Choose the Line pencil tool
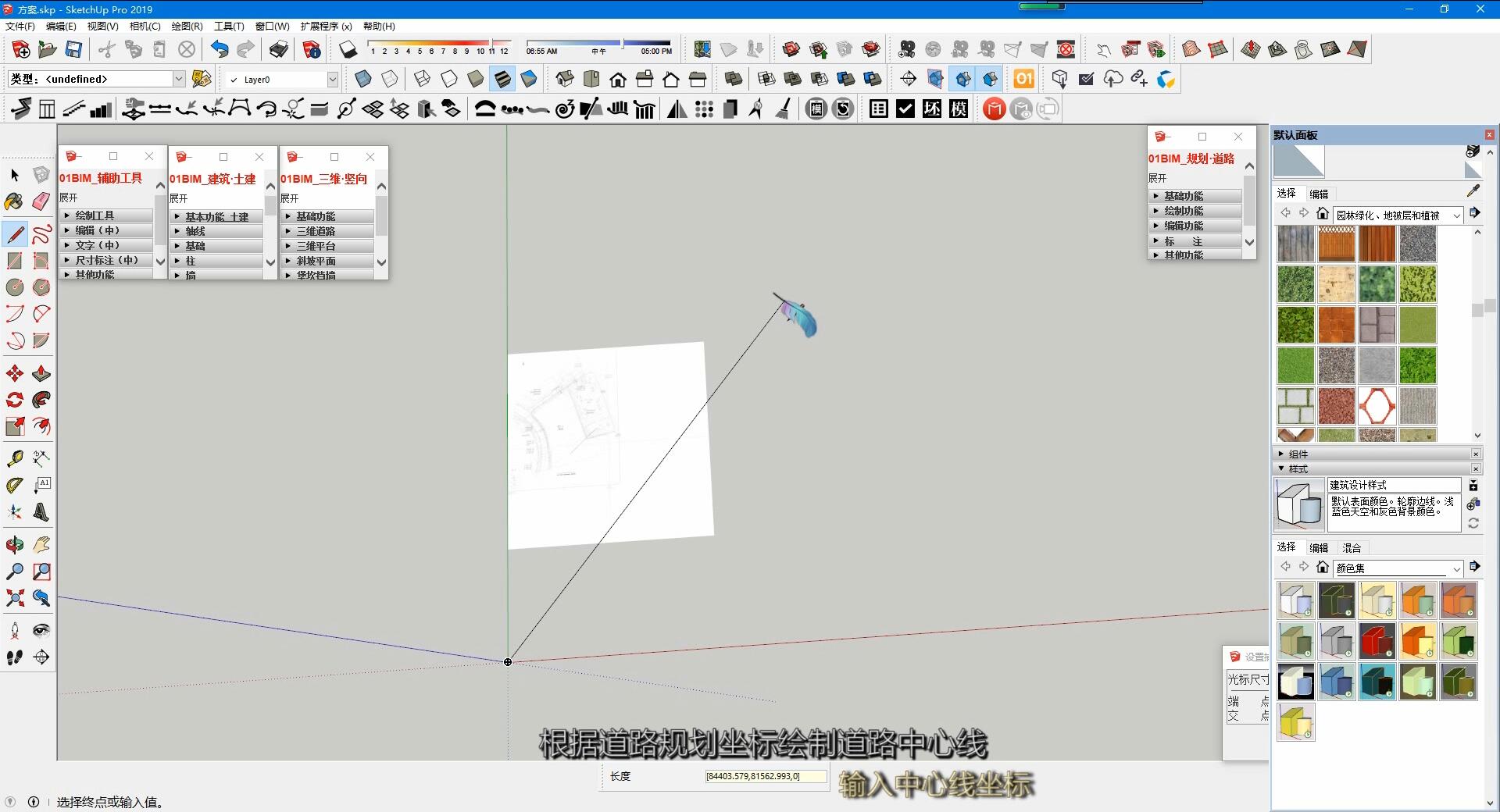The image size is (1500, 812). click(15, 233)
